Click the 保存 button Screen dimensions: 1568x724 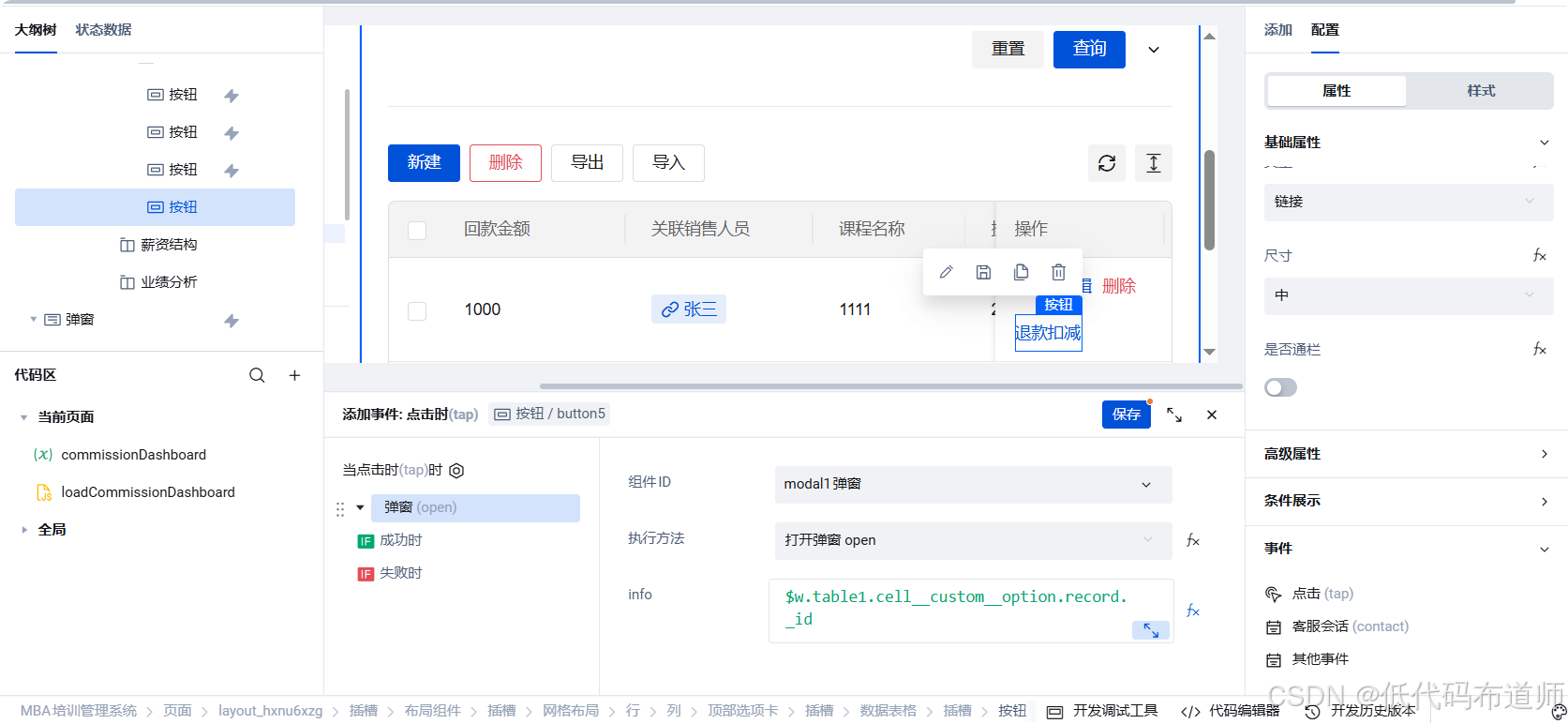pyautogui.click(x=1127, y=415)
